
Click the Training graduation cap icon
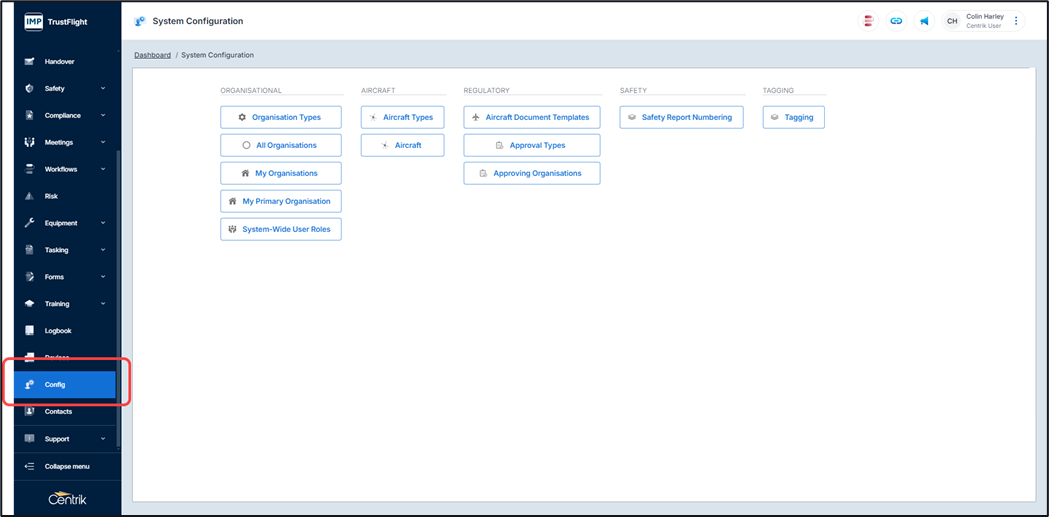pyautogui.click(x=29, y=304)
